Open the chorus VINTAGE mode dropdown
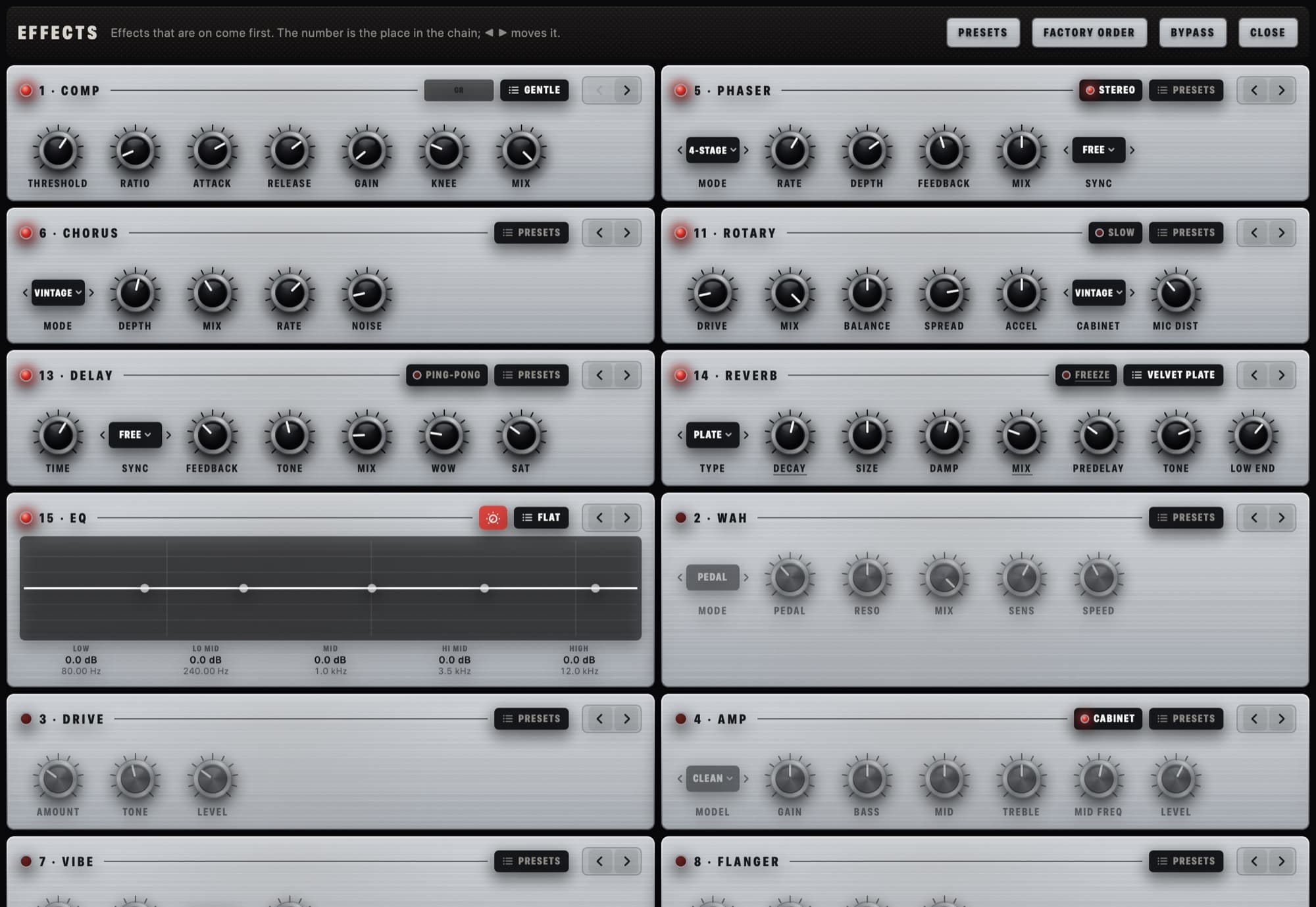 [x=58, y=293]
